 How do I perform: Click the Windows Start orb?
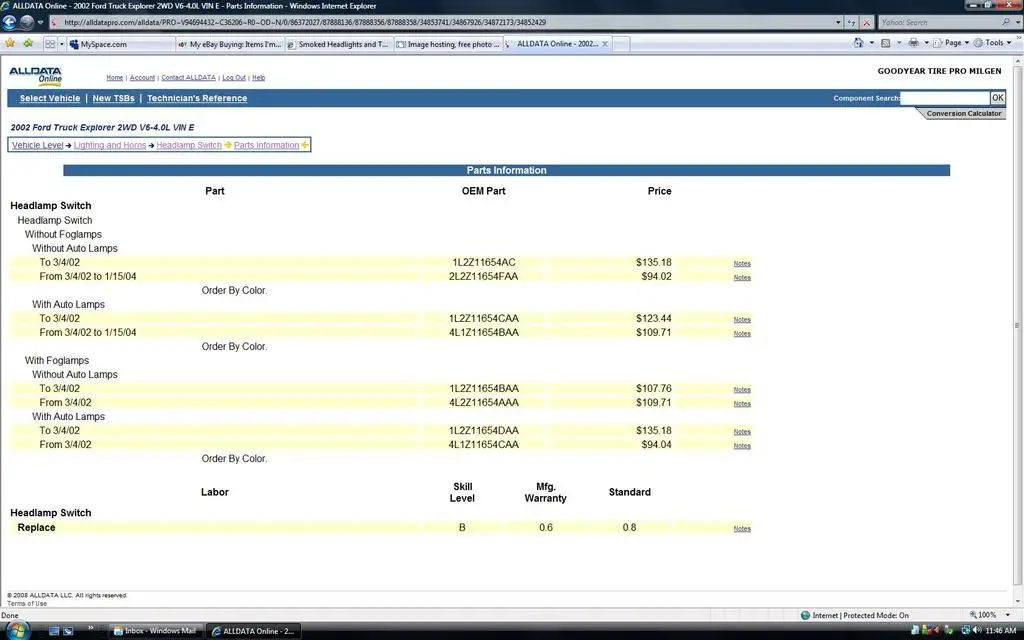[18, 631]
